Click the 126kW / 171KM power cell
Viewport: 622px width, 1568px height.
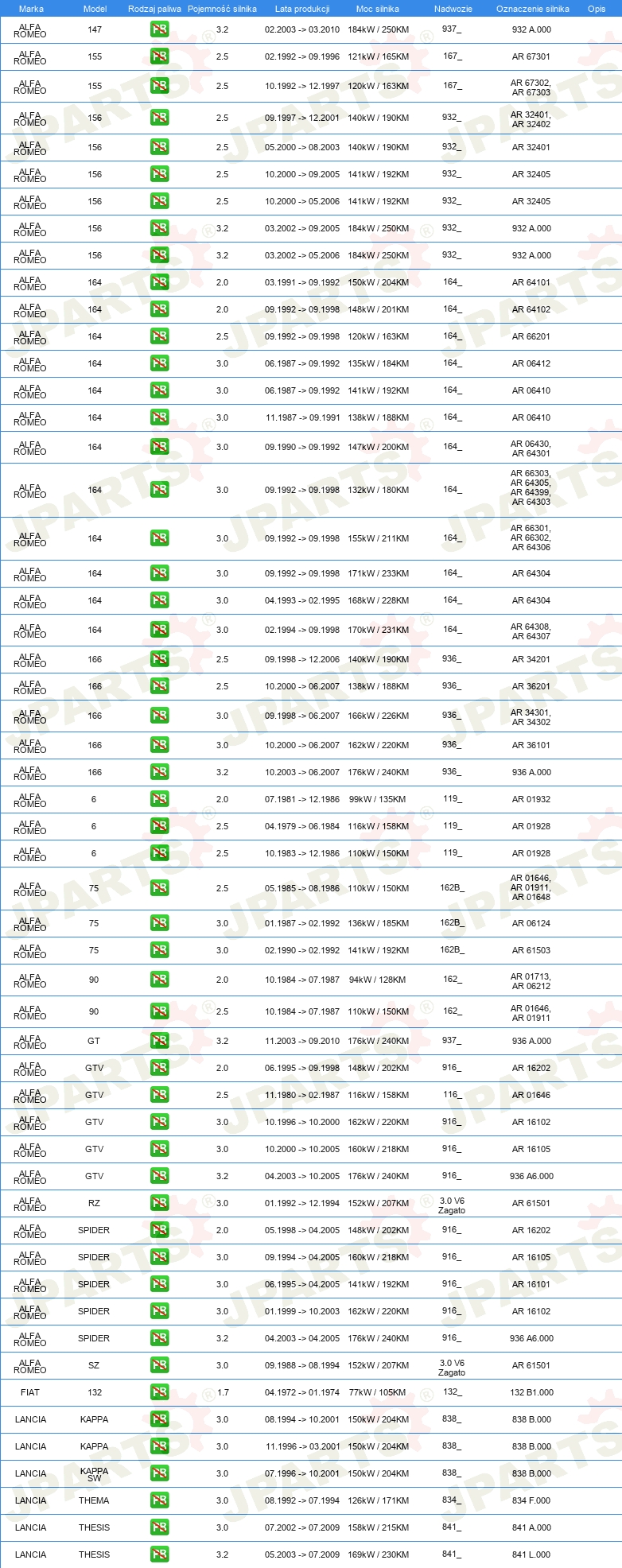click(x=378, y=1500)
